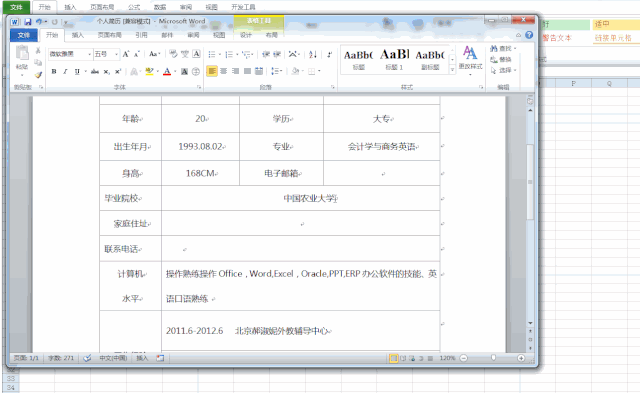Click the Increase Indent icon
Image resolution: width=640 pixels, height=393 pixels.
[277, 54]
